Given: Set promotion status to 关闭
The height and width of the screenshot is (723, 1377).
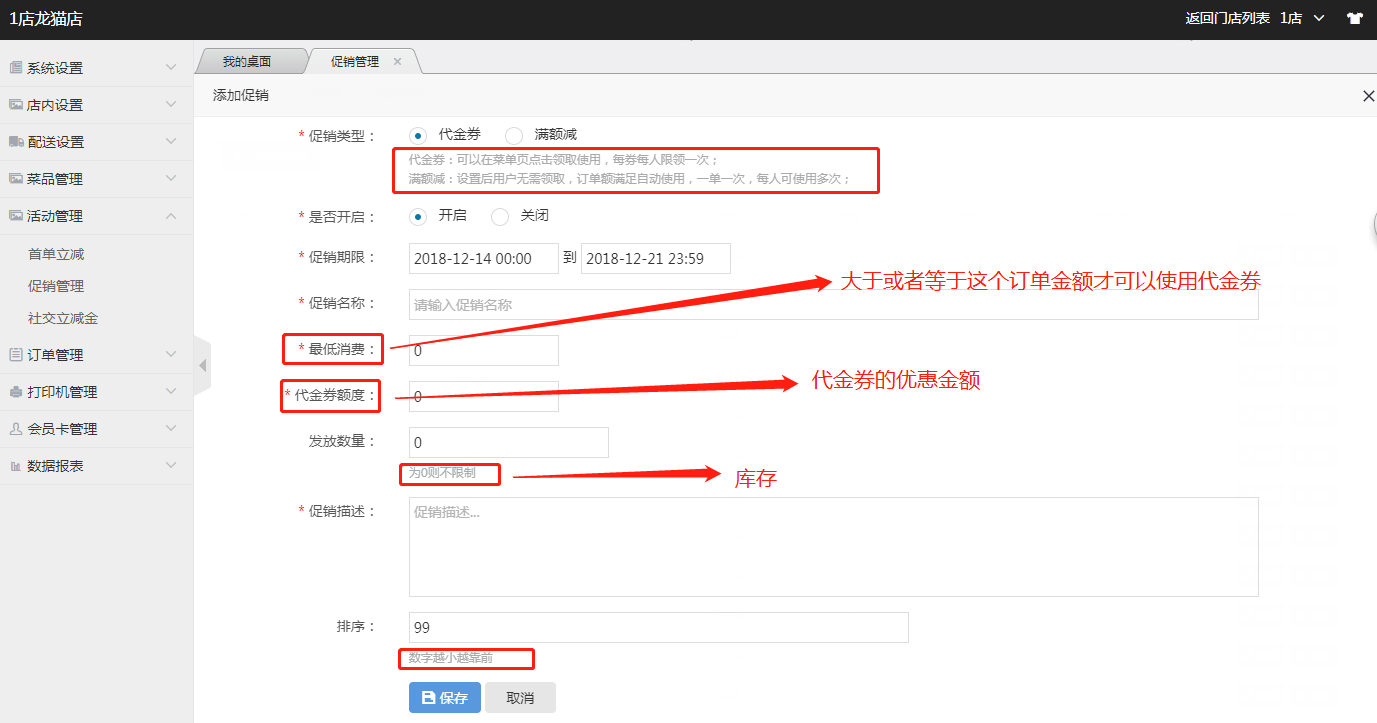Looking at the screenshot, I should click(500, 216).
